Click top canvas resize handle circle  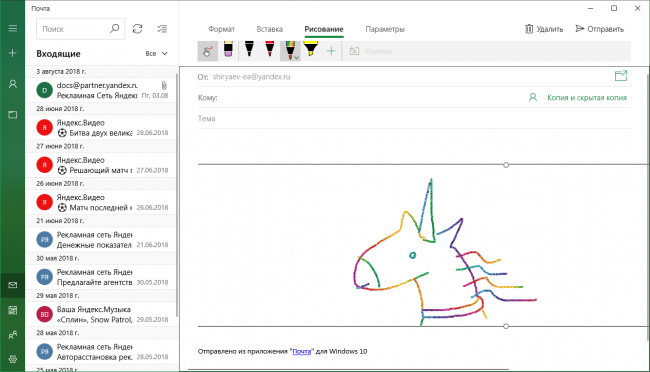tap(506, 165)
